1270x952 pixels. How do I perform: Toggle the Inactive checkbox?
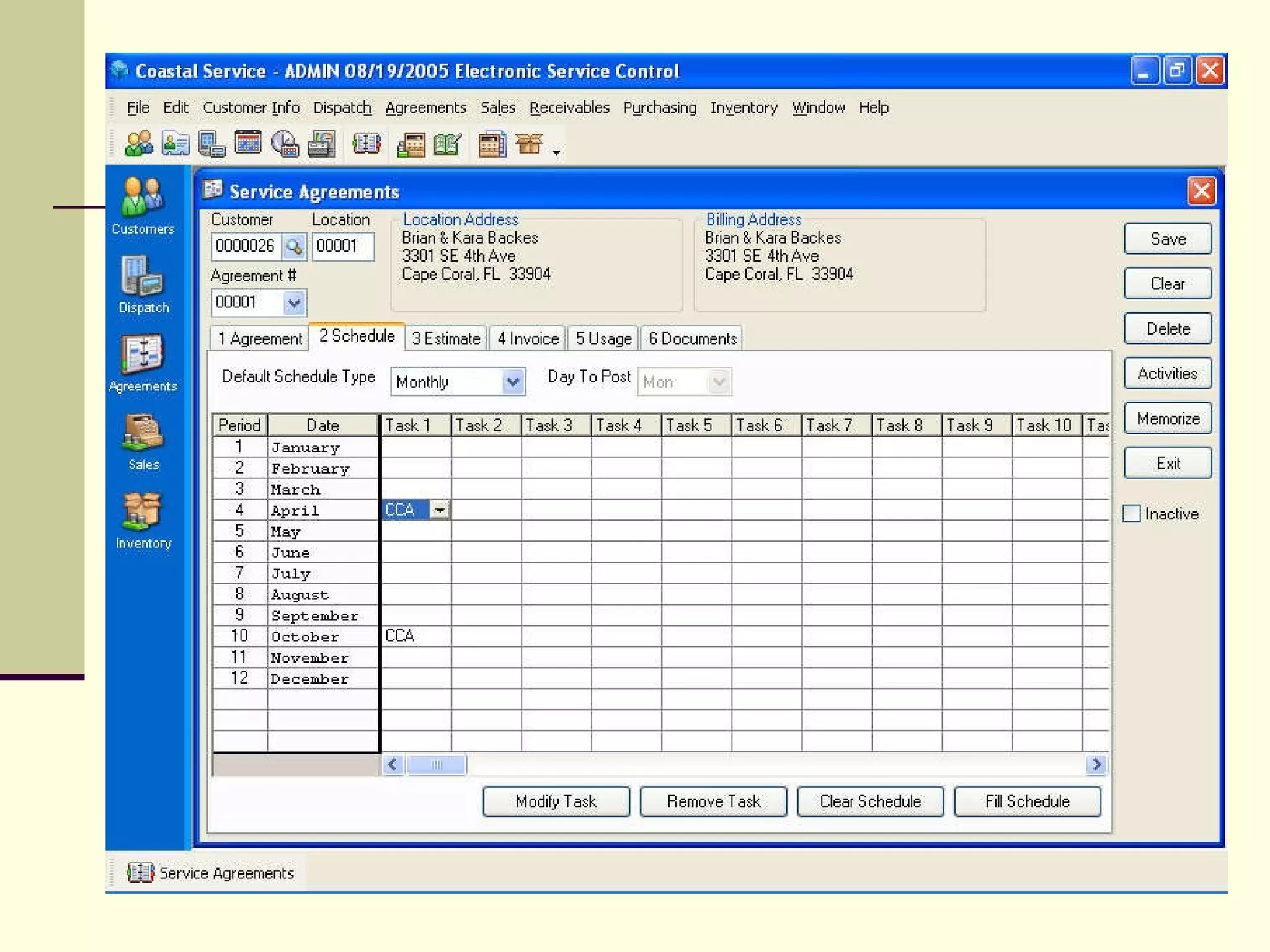pyautogui.click(x=1132, y=514)
